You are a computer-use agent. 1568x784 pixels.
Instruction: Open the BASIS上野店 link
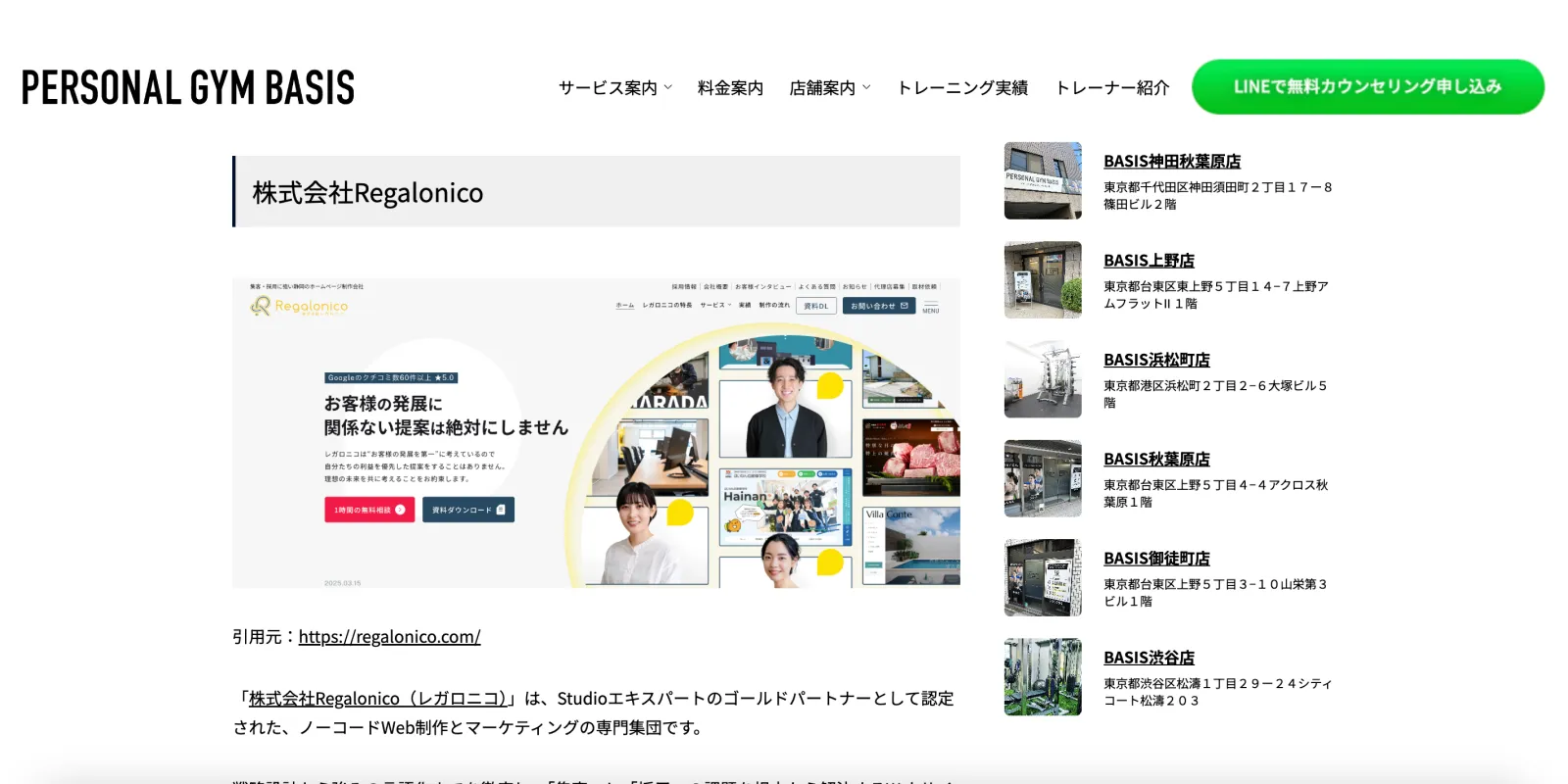tap(1149, 261)
